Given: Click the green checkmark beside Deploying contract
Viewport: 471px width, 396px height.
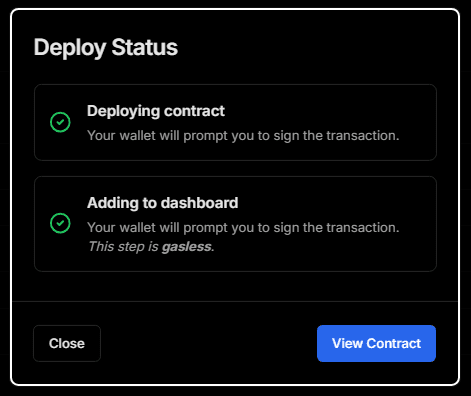Looking at the screenshot, I should (60, 122).
